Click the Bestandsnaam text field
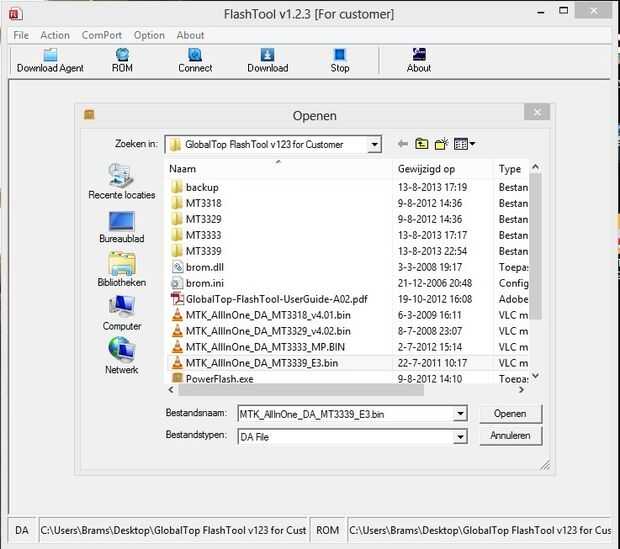Viewport: 620px width, 549px height. [x=346, y=414]
